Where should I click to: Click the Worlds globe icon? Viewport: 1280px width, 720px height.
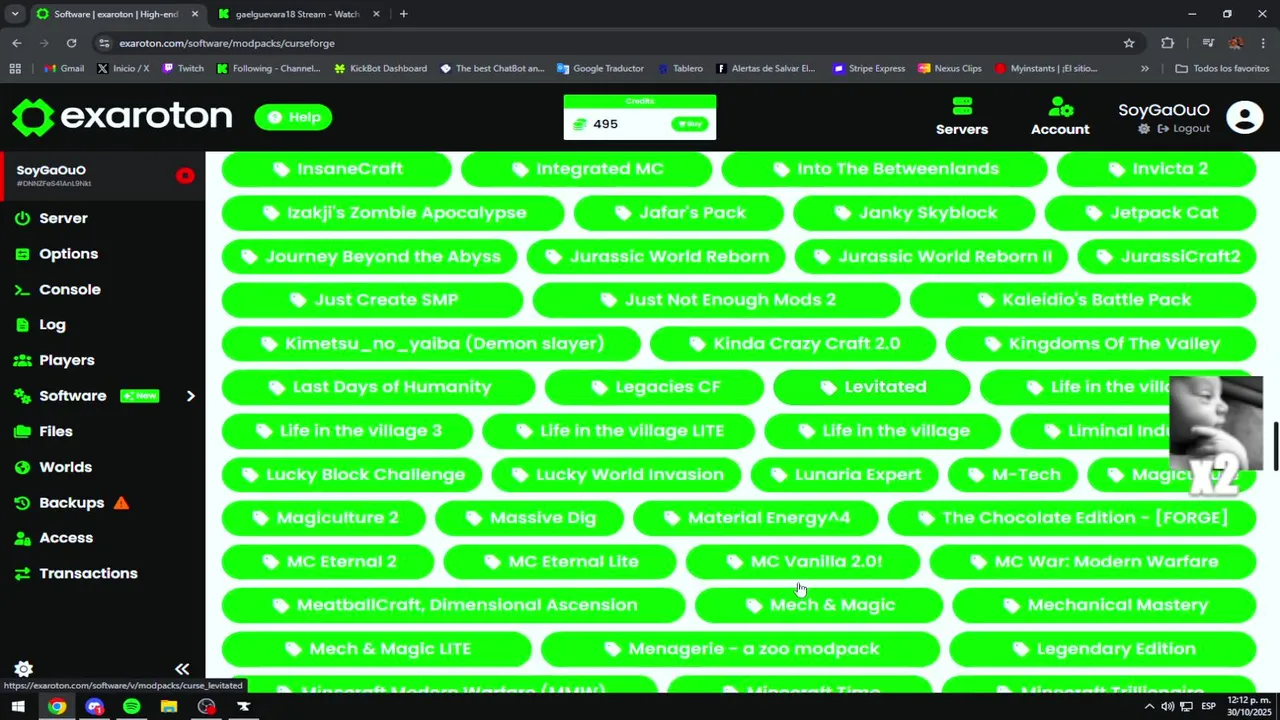coord(22,467)
